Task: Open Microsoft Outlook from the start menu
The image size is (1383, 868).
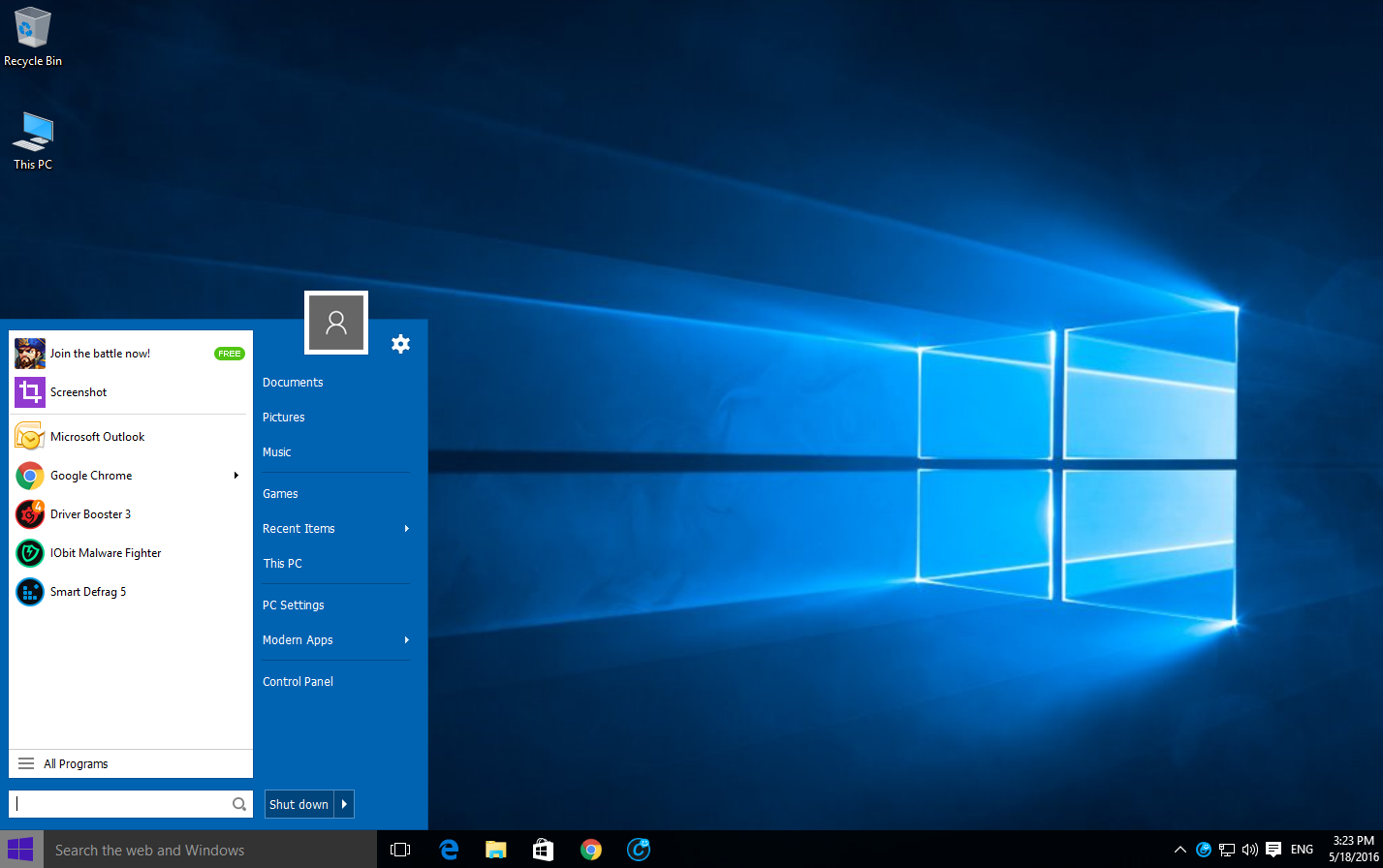Action: tap(97, 437)
